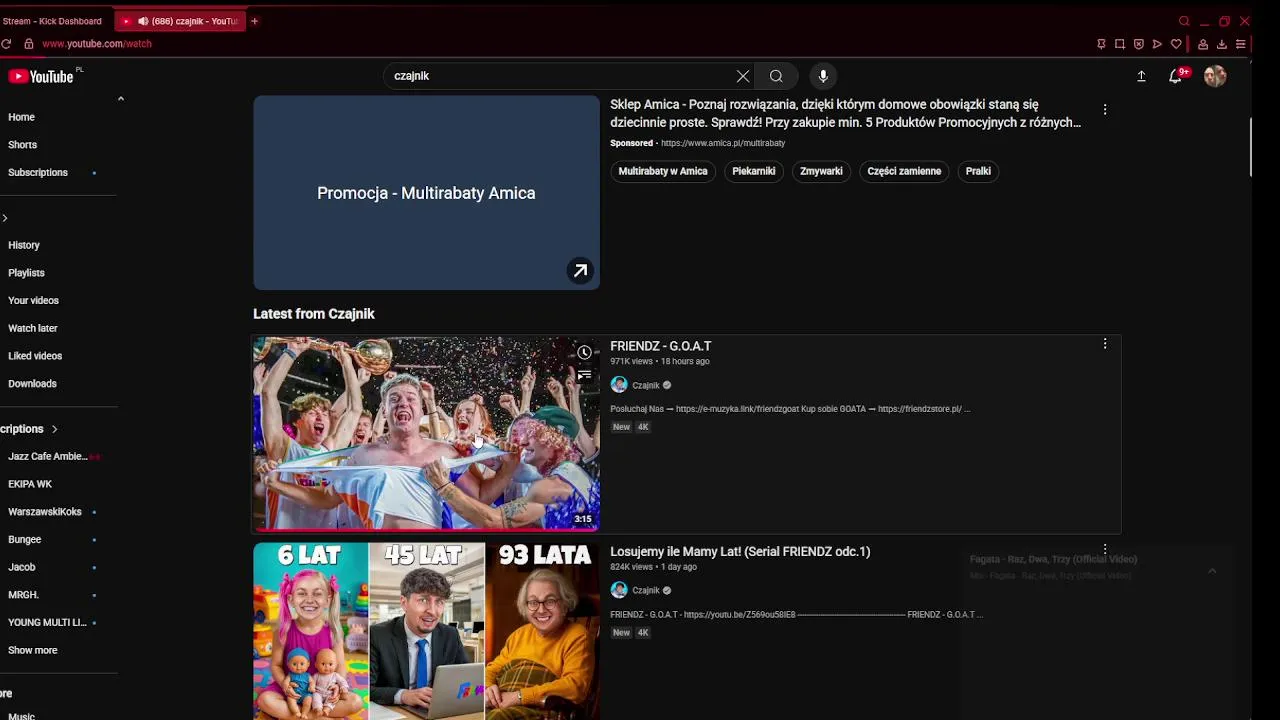Open Your videos in sidebar
The image size is (1280, 720).
(34, 301)
